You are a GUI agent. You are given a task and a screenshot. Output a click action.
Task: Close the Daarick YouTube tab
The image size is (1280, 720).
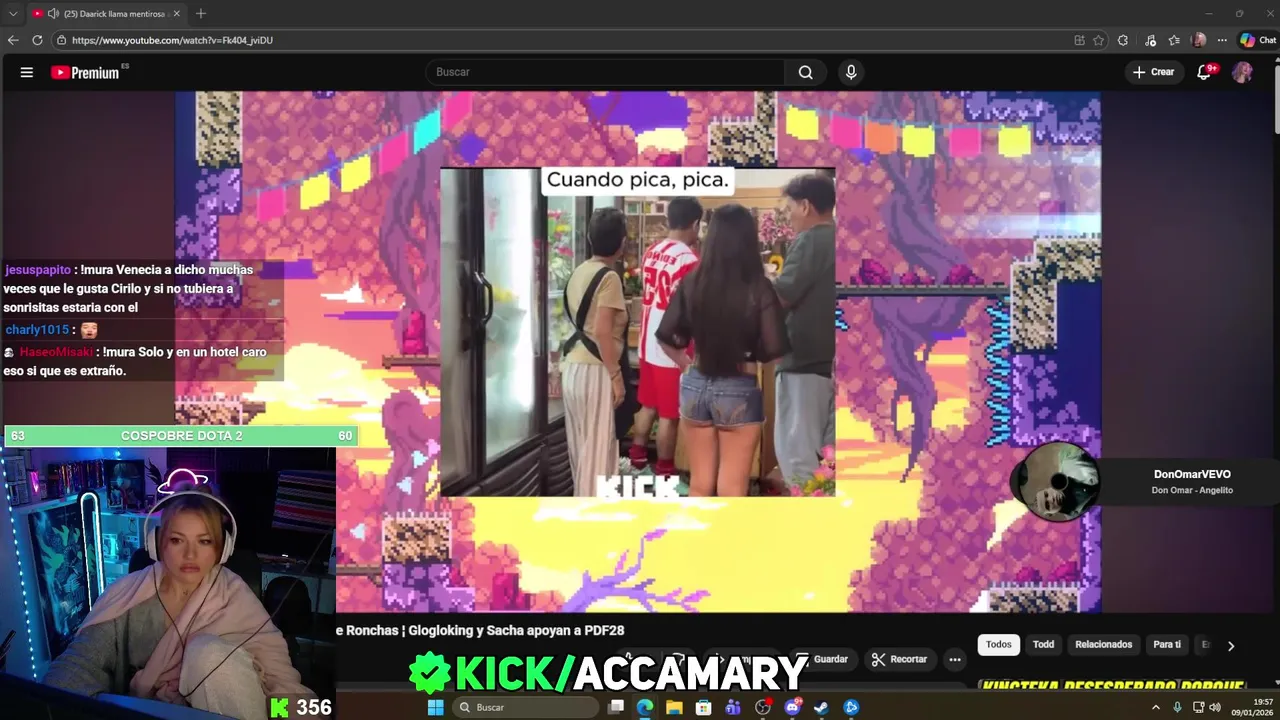pyautogui.click(x=177, y=14)
